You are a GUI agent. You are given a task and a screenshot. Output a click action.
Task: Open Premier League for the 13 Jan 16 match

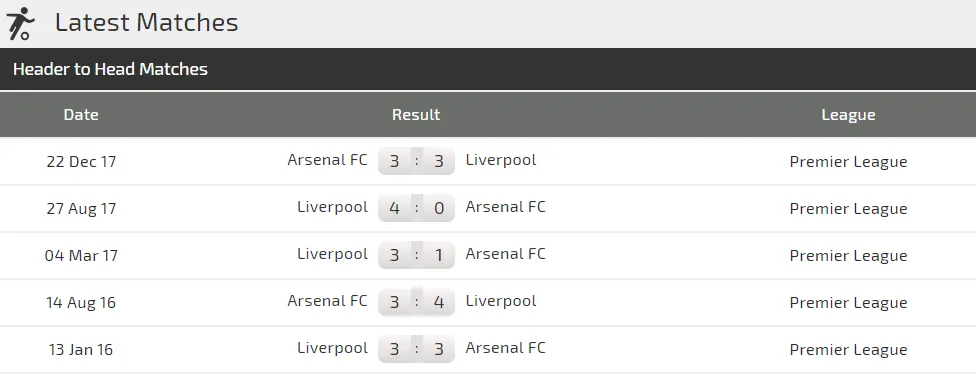click(848, 350)
